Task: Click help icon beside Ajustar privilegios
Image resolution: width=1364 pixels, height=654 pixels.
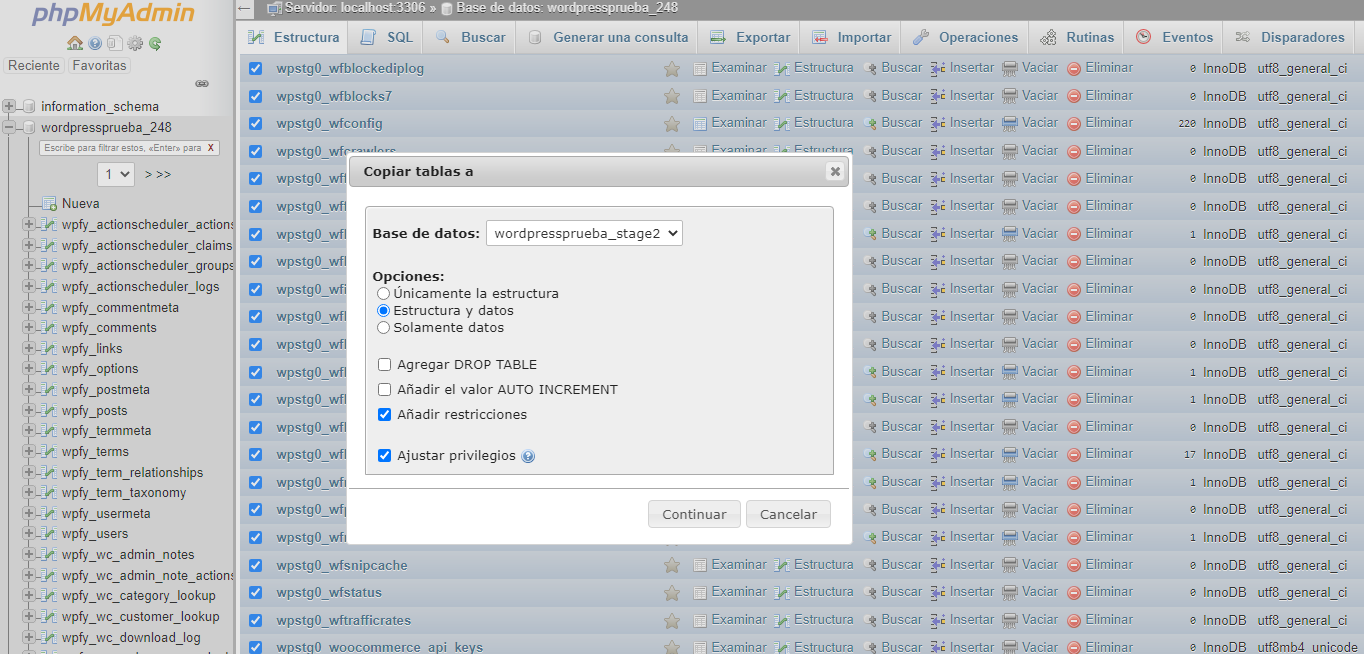Action: pos(528,456)
